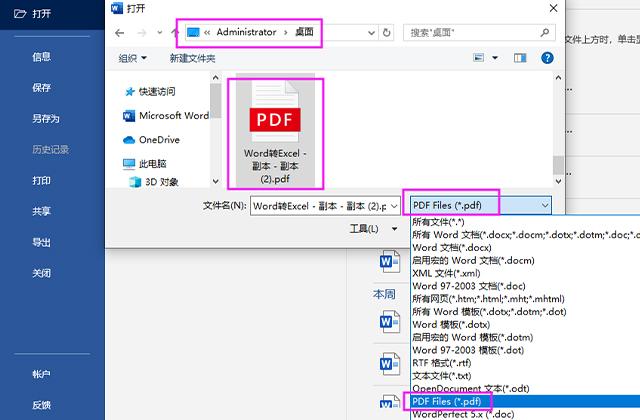640x420 pixels.
Task: Click the 桌面 breadcrumb in address bar
Action: [304, 32]
